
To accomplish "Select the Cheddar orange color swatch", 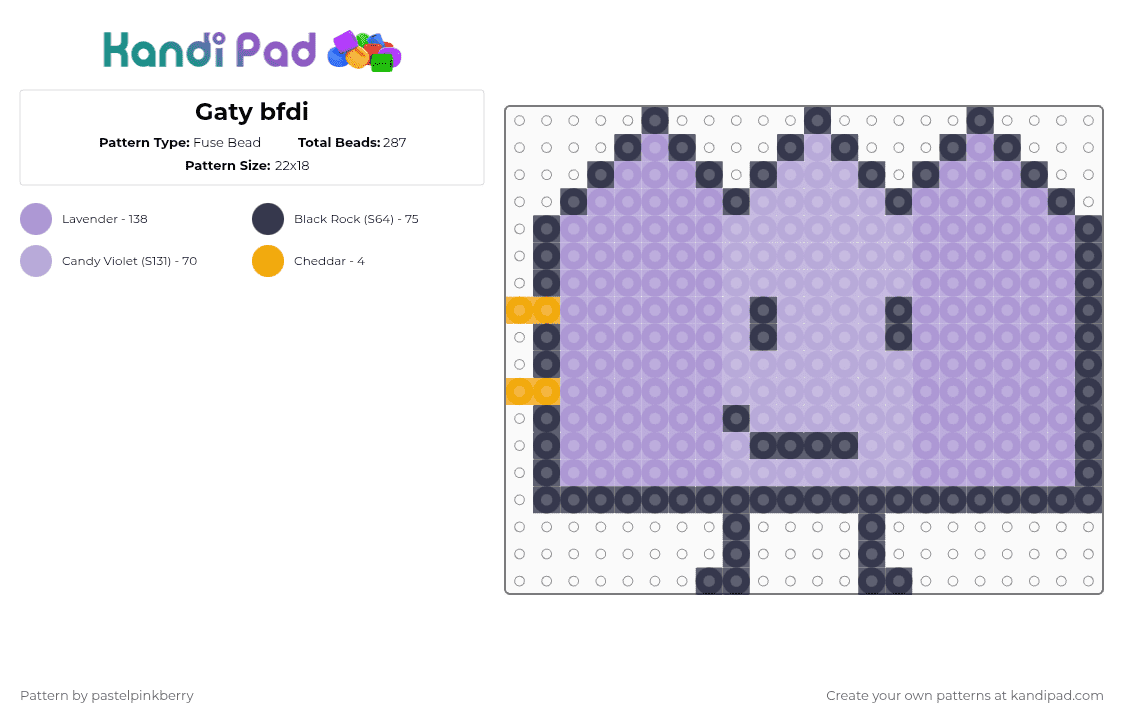I will click(x=268, y=261).
